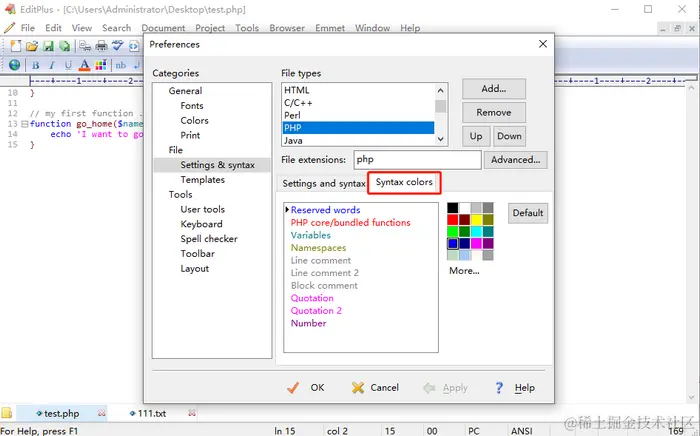Image resolution: width=700 pixels, height=436 pixels.
Task: Collapse the code fold marker on line 13
Action: pyautogui.click(x=25, y=124)
